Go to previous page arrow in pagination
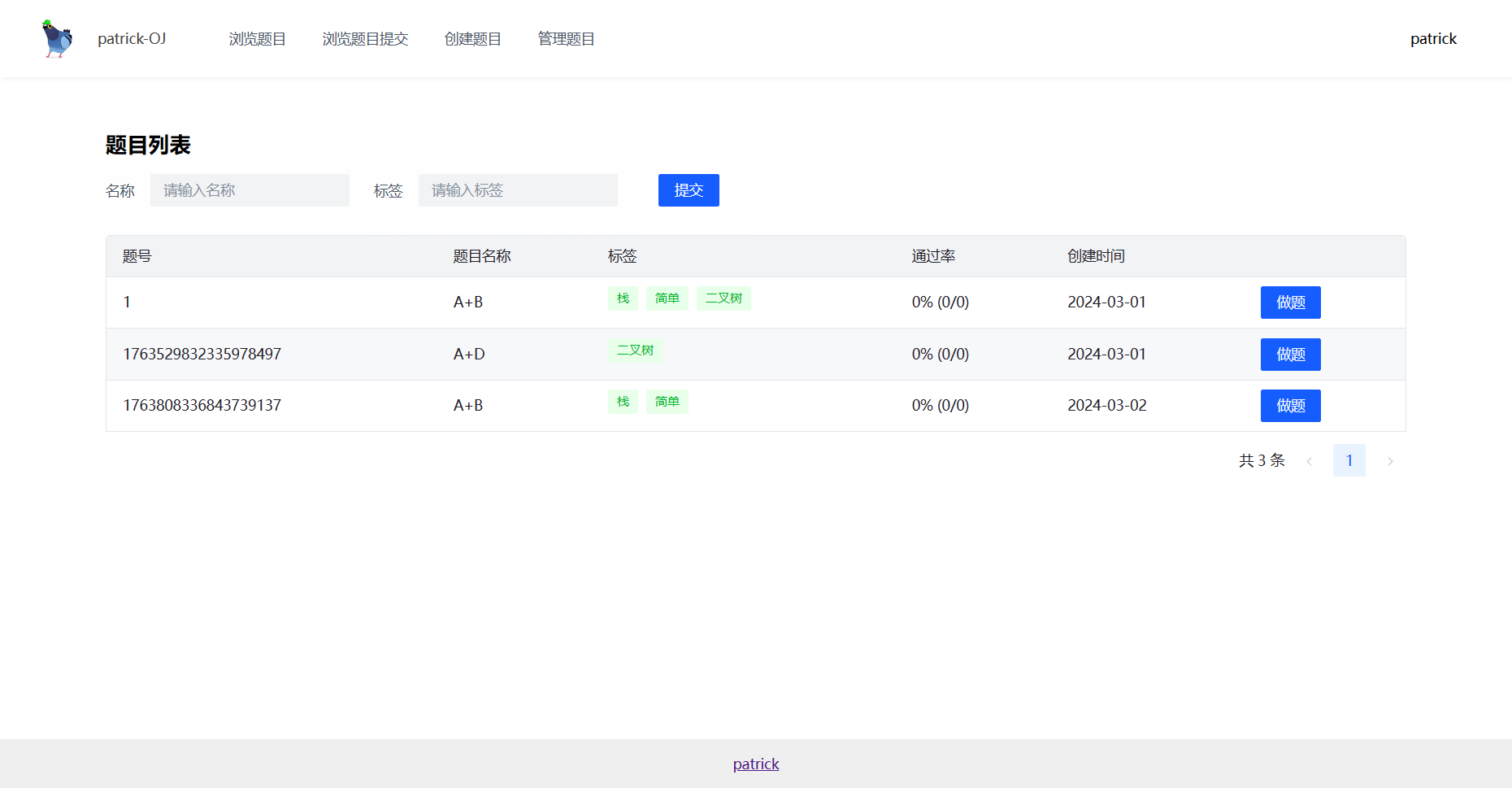Image resolution: width=1512 pixels, height=788 pixels. pyautogui.click(x=1309, y=461)
